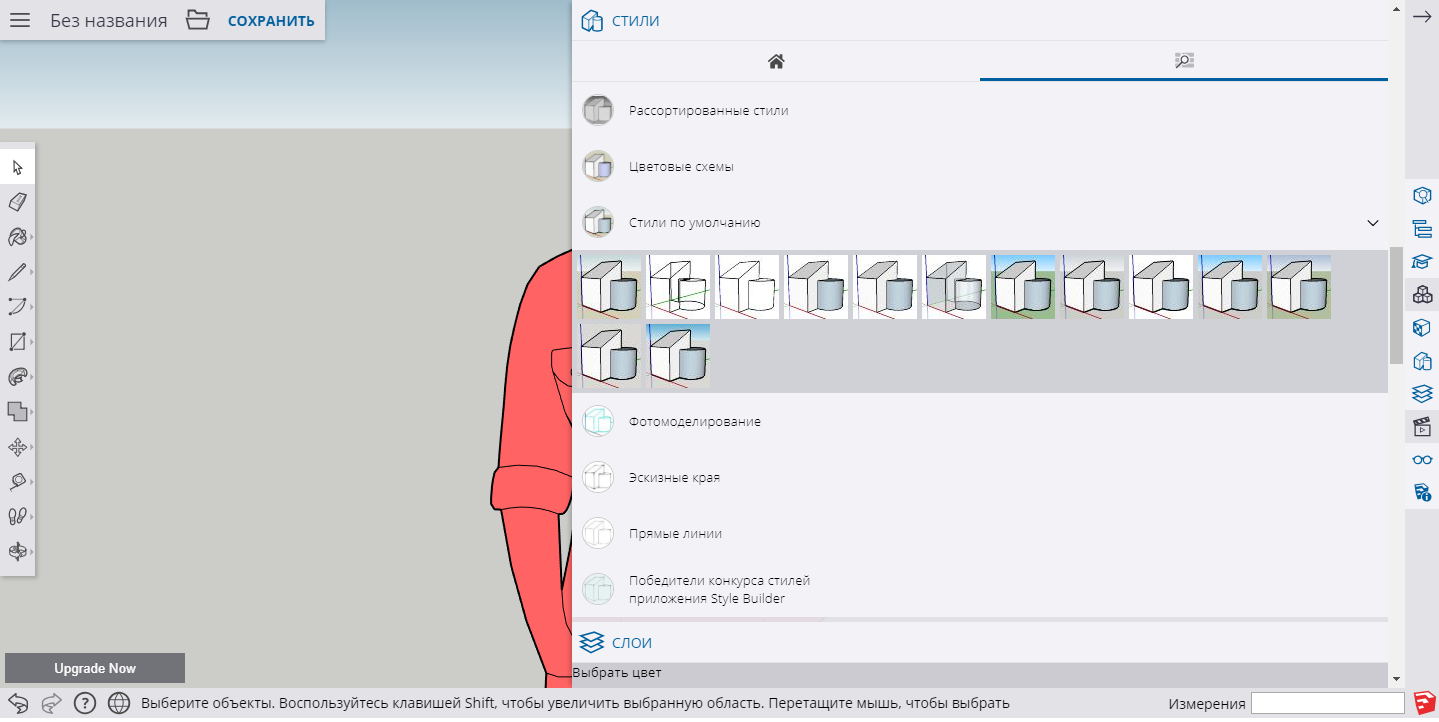Image resolution: width=1439 pixels, height=722 pixels.
Task: Click the СОХРАНИТЬ save button
Action: [x=271, y=21]
